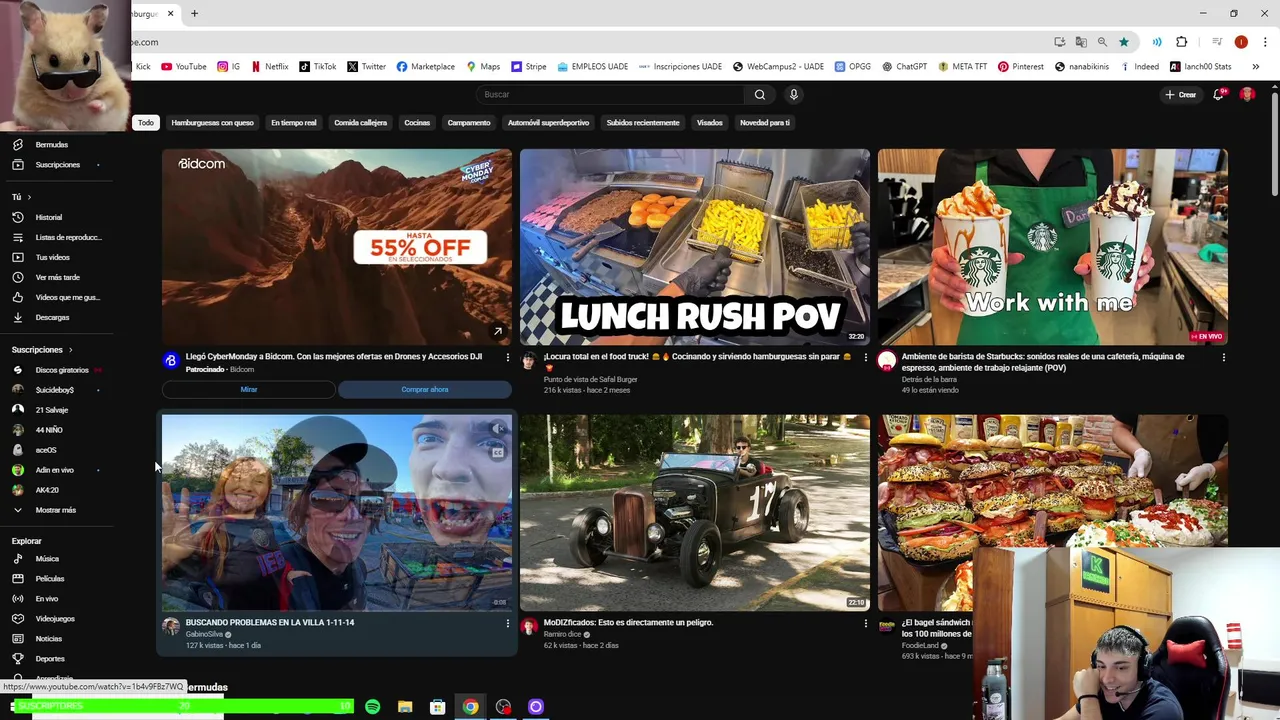The image size is (1280, 720).
Task: Select the Campamento chip
Action: click(x=469, y=123)
